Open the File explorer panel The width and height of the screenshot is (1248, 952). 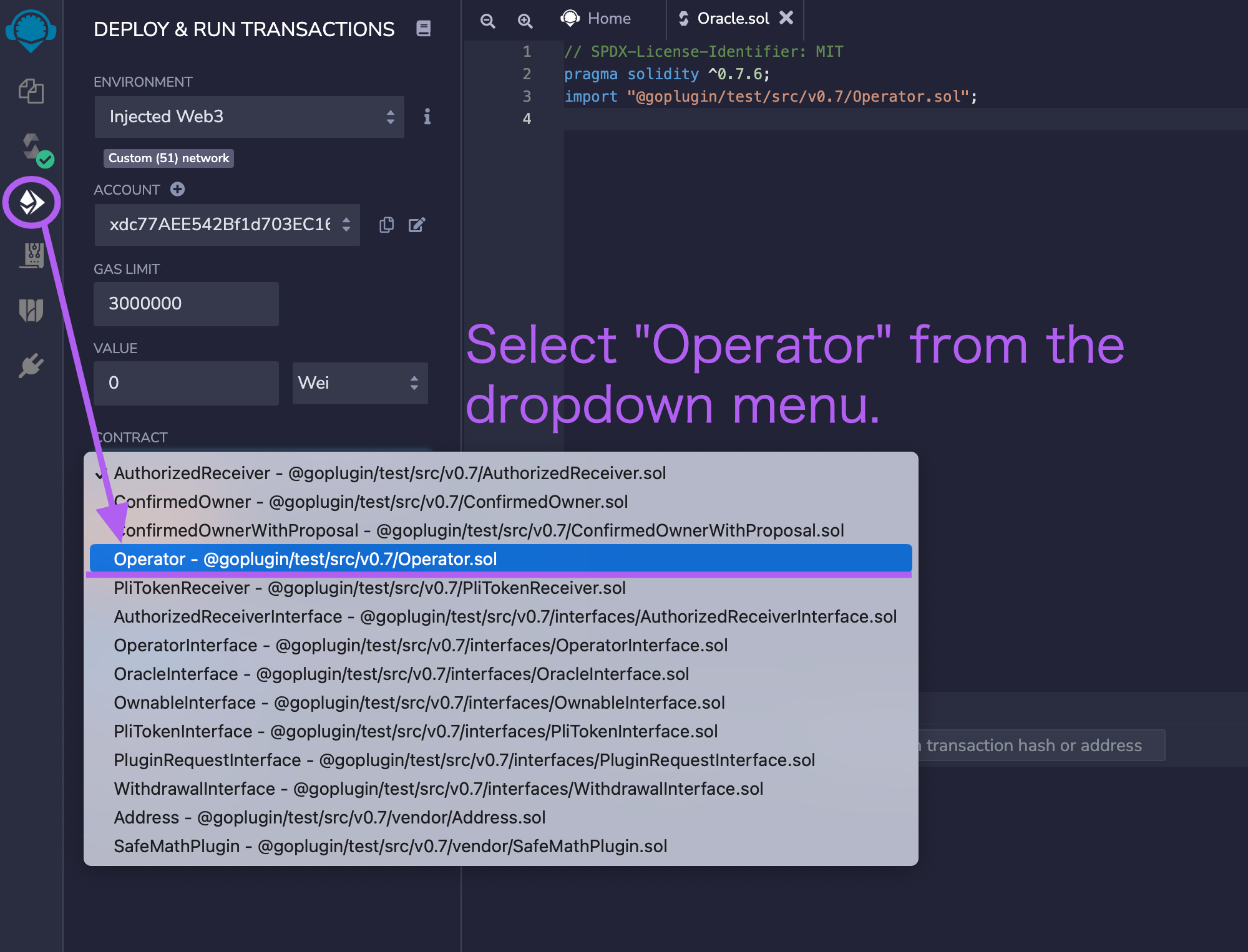pos(31,92)
